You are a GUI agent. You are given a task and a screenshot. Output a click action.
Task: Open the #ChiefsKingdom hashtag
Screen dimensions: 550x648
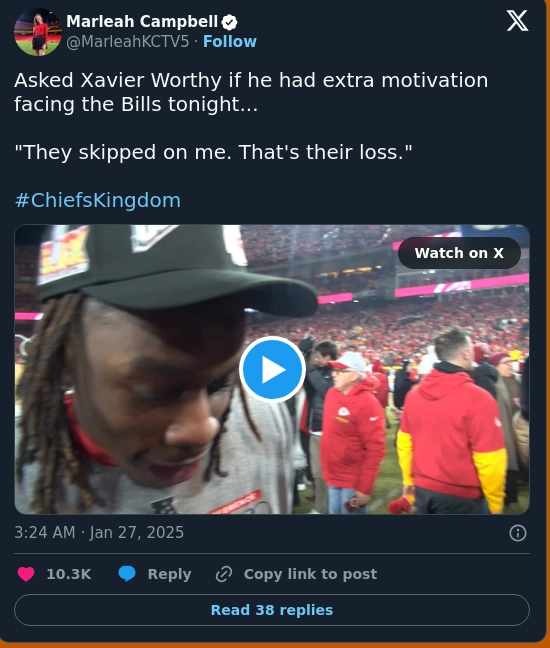pyautogui.click(x=98, y=200)
